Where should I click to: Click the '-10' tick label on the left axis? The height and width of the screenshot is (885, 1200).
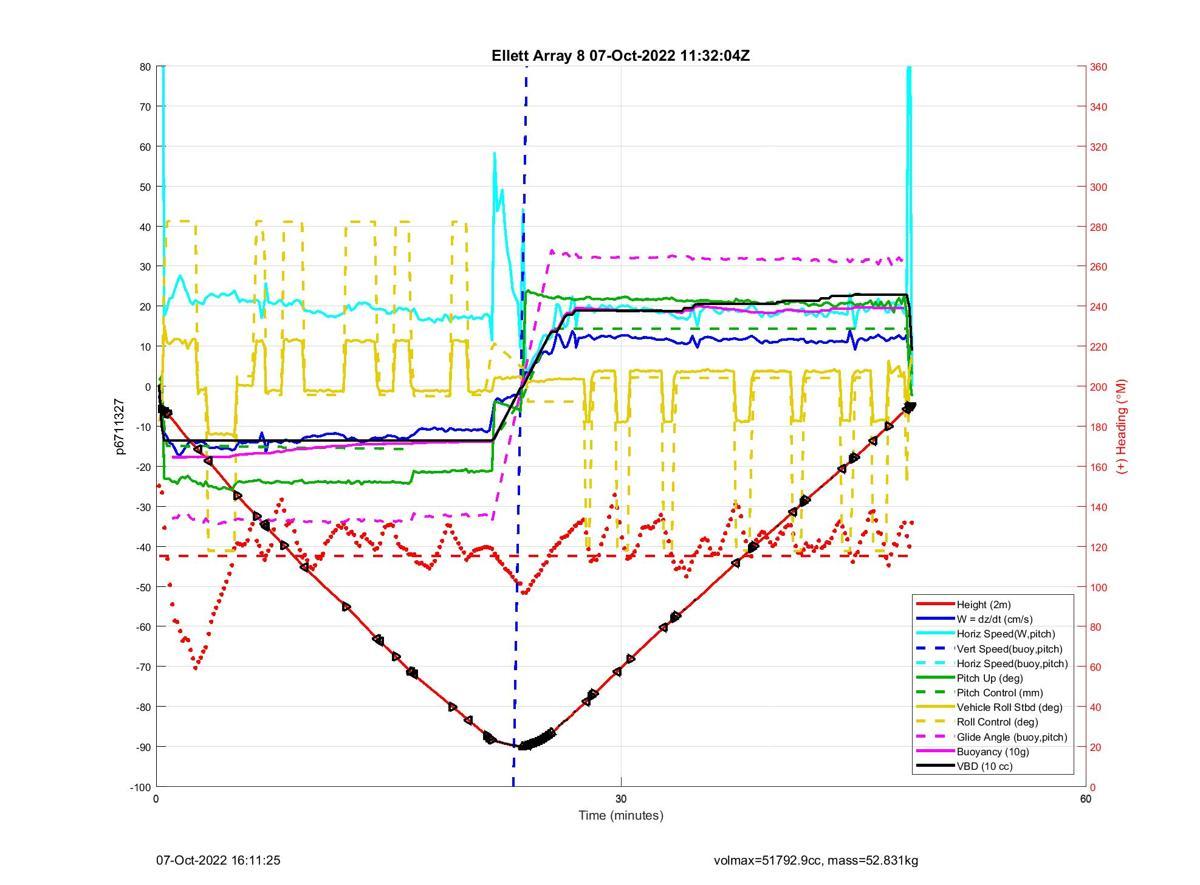click(142, 427)
